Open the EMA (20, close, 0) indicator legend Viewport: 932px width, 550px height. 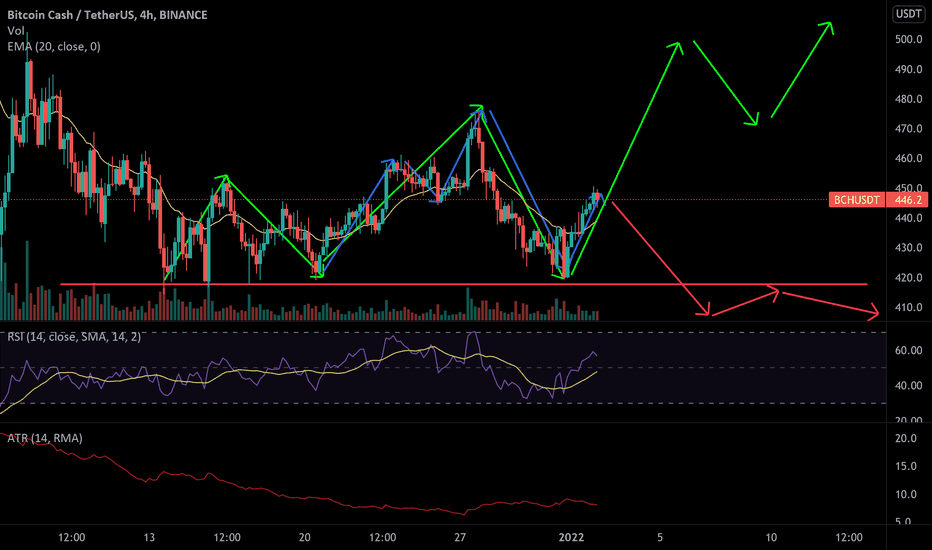[54, 46]
